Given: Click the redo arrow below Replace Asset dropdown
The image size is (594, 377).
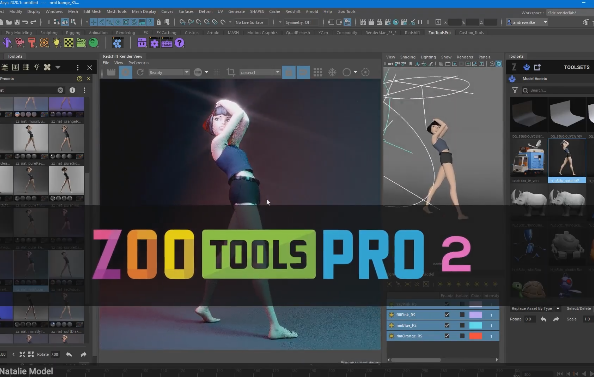Looking at the screenshot, I should [556, 319].
